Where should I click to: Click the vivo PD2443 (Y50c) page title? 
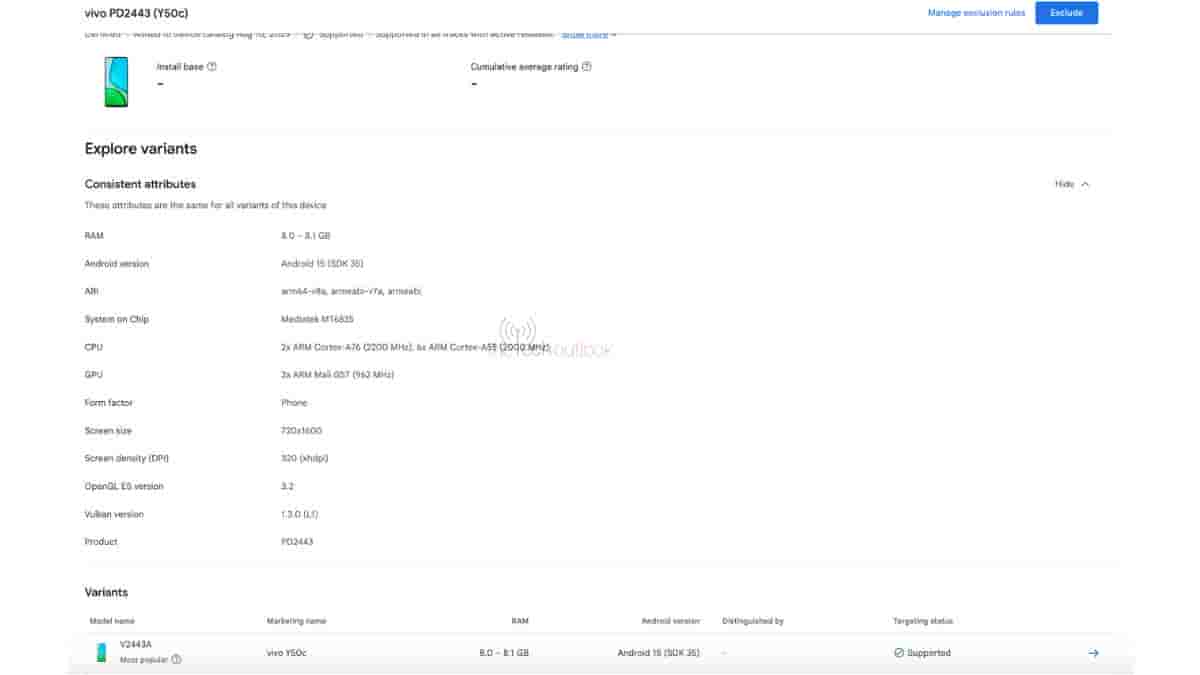click(137, 13)
